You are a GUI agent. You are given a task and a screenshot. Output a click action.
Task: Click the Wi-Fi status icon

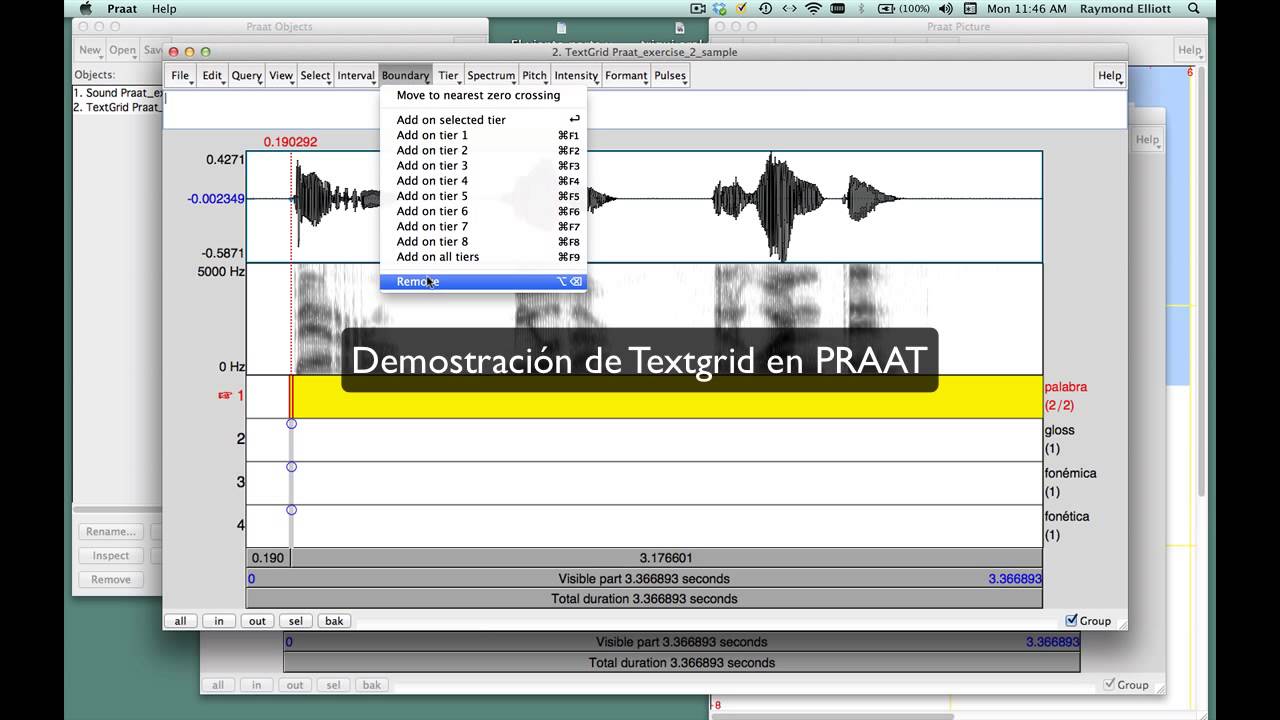[813, 8]
